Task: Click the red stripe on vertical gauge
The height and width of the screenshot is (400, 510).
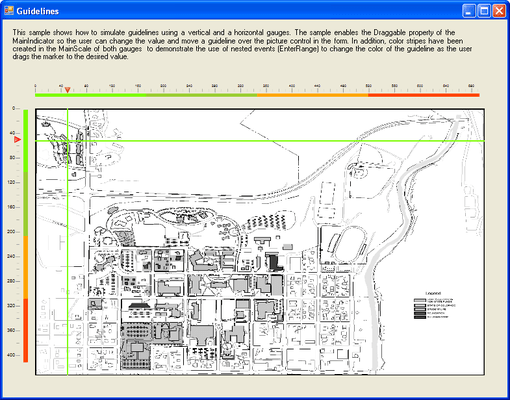Action: [26, 330]
